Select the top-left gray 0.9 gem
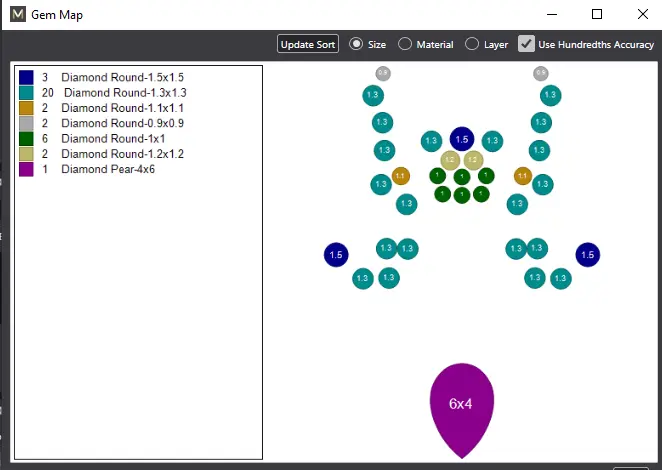Image resolution: width=662 pixels, height=470 pixels. 383,73
